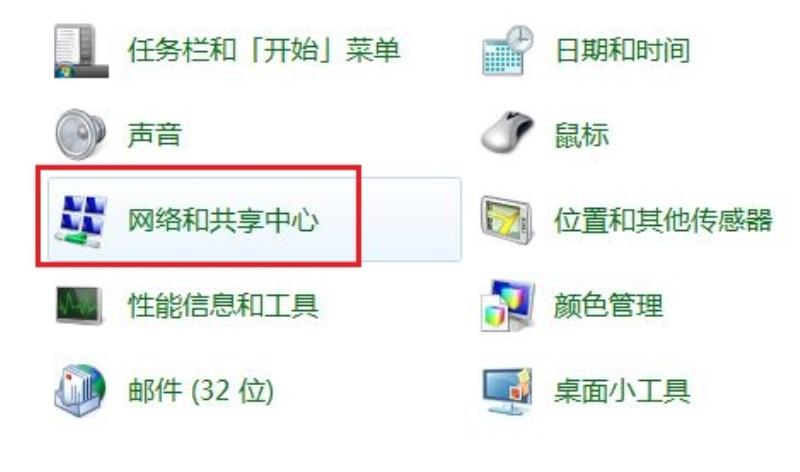Click the mouse icon
Screen dimensions: 800x472
coord(507,132)
